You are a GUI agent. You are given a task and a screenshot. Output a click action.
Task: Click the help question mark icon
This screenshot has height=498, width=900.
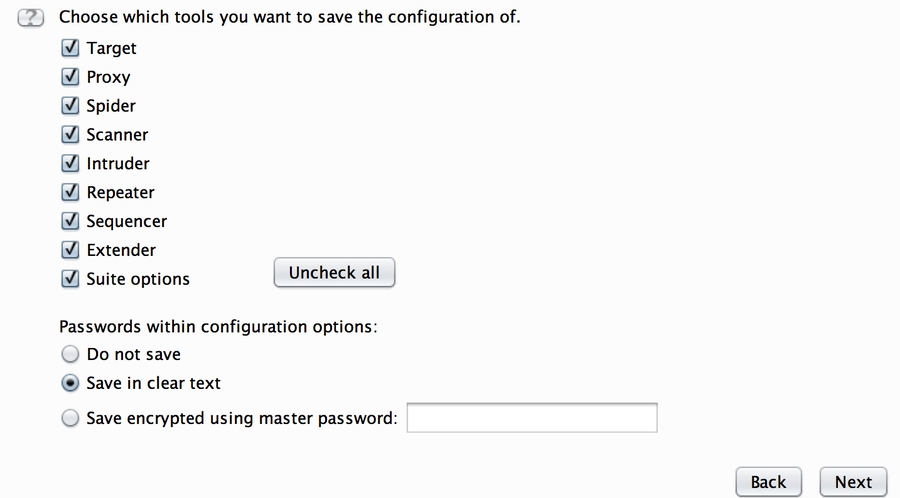(x=33, y=18)
